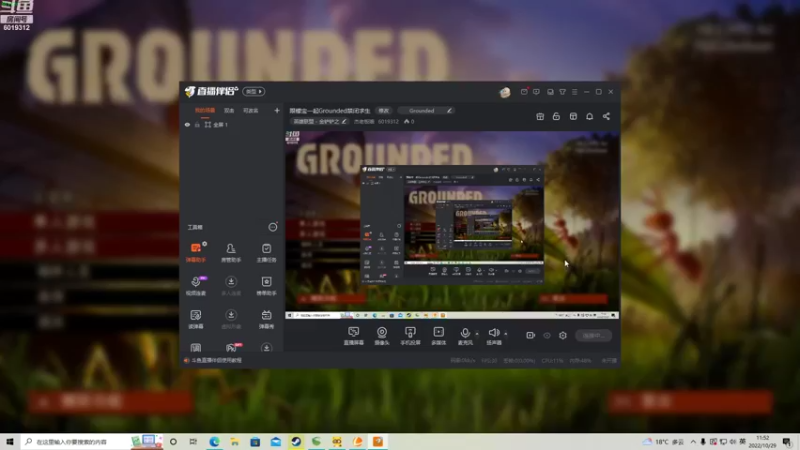This screenshot has width=800, height=450.
Task: Toggle lock of the 全屏 1 source
Action: (197, 124)
